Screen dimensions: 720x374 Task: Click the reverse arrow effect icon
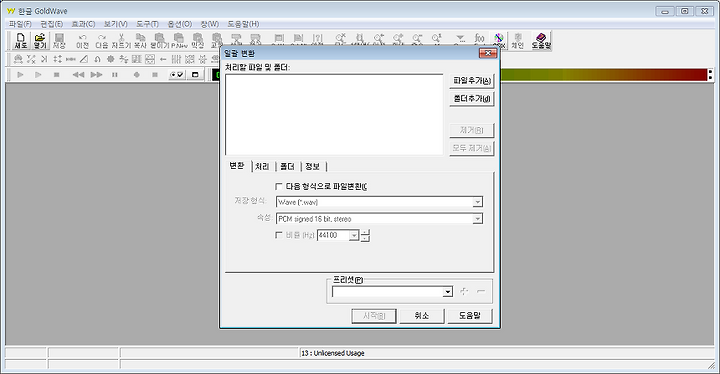(x=163, y=59)
